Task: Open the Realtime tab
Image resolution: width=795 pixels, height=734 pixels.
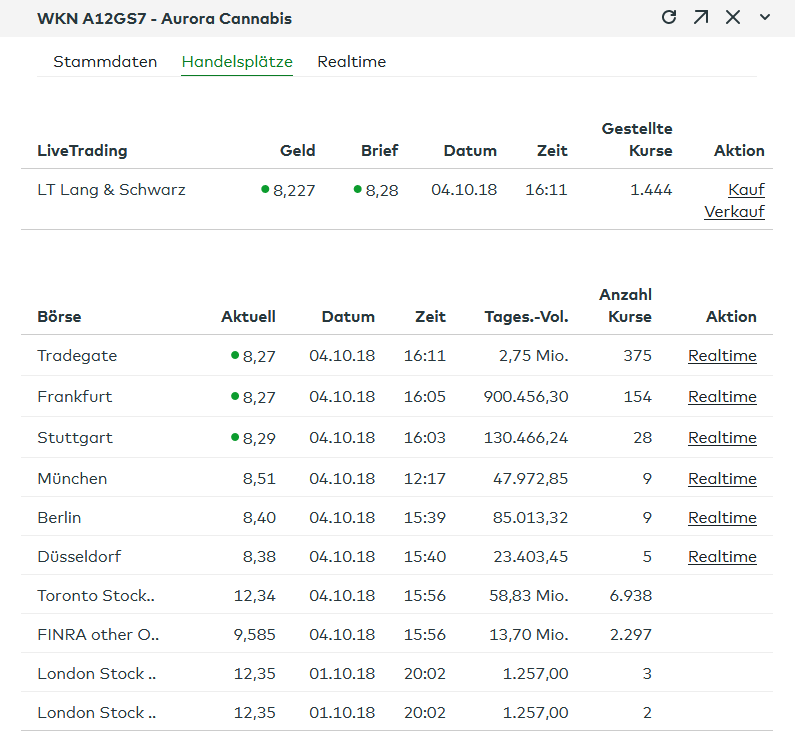Action: (351, 62)
